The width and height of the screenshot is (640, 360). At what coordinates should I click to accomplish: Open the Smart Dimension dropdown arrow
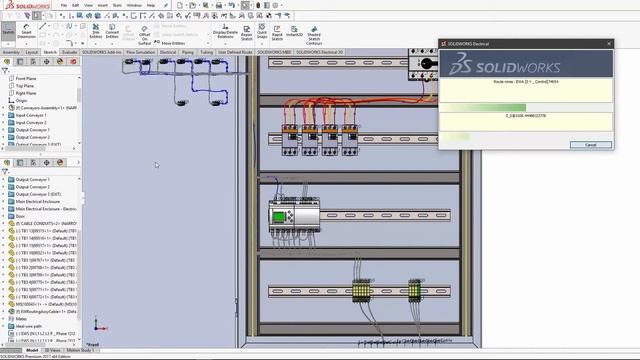click(26, 44)
